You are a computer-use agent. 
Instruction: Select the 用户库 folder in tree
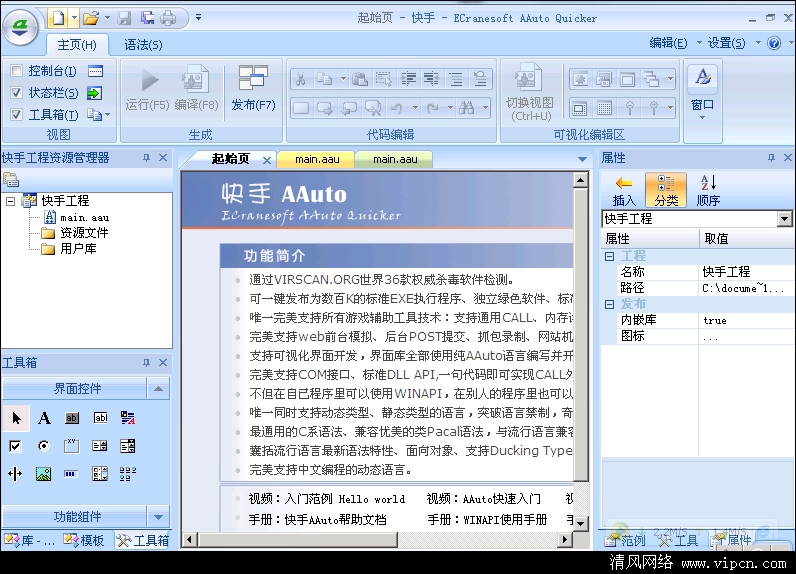click(69, 249)
